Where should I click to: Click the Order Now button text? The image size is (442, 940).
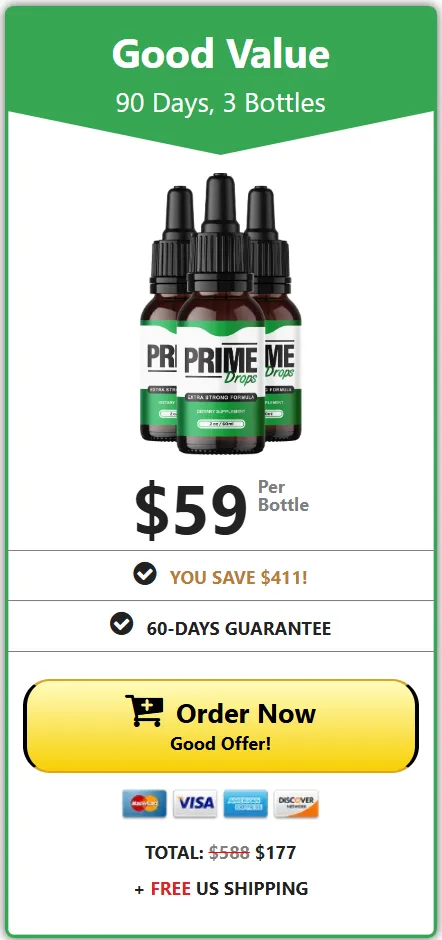tap(246, 713)
